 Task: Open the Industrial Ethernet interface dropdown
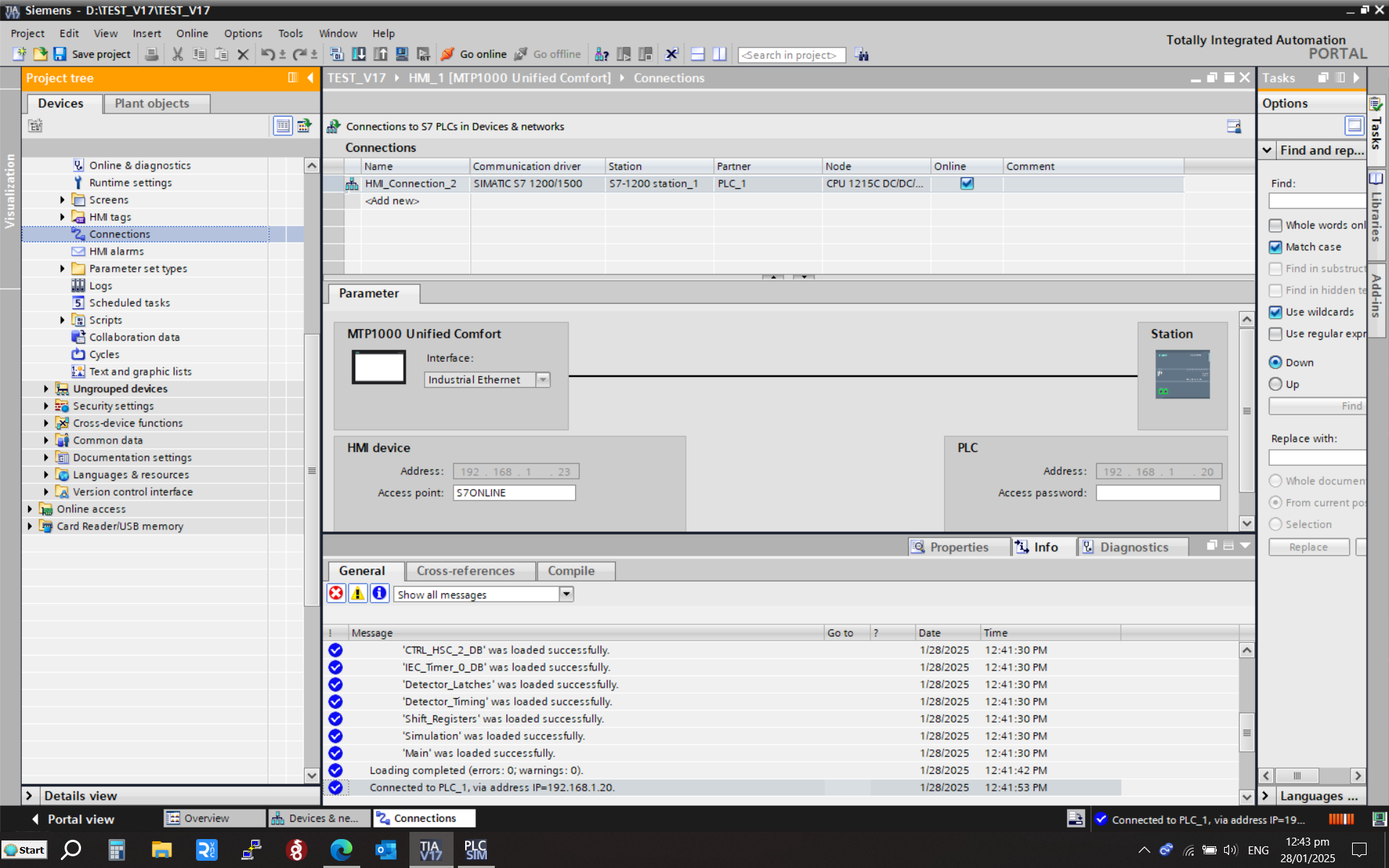[543, 380]
